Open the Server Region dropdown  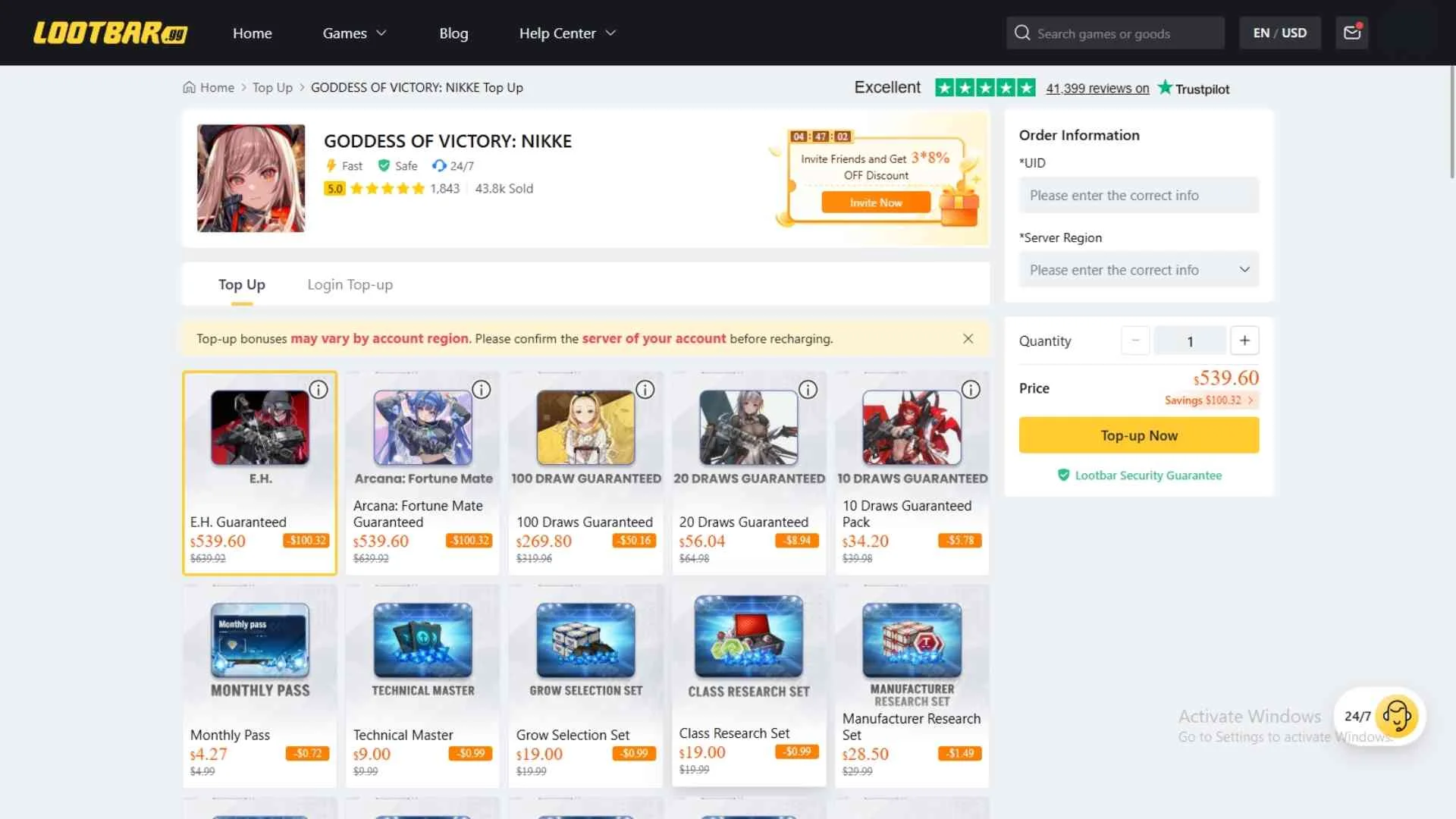[1138, 270]
